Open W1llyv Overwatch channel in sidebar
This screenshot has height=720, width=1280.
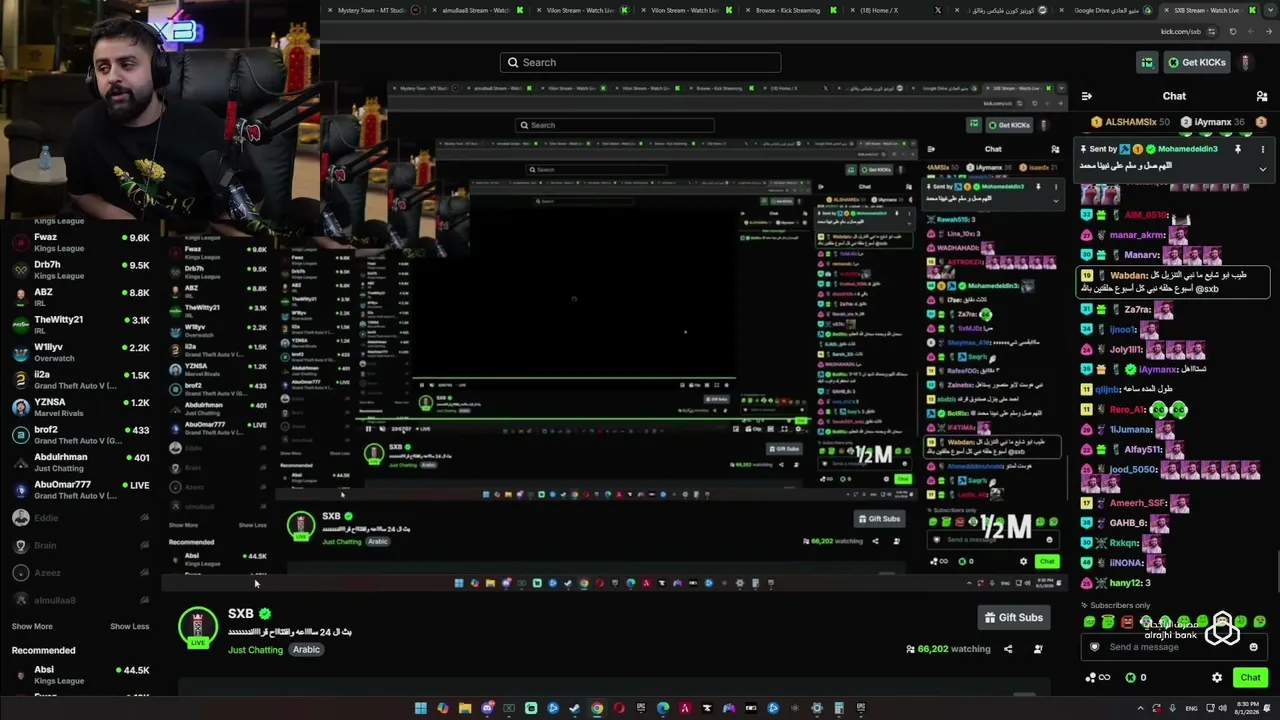pos(80,352)
